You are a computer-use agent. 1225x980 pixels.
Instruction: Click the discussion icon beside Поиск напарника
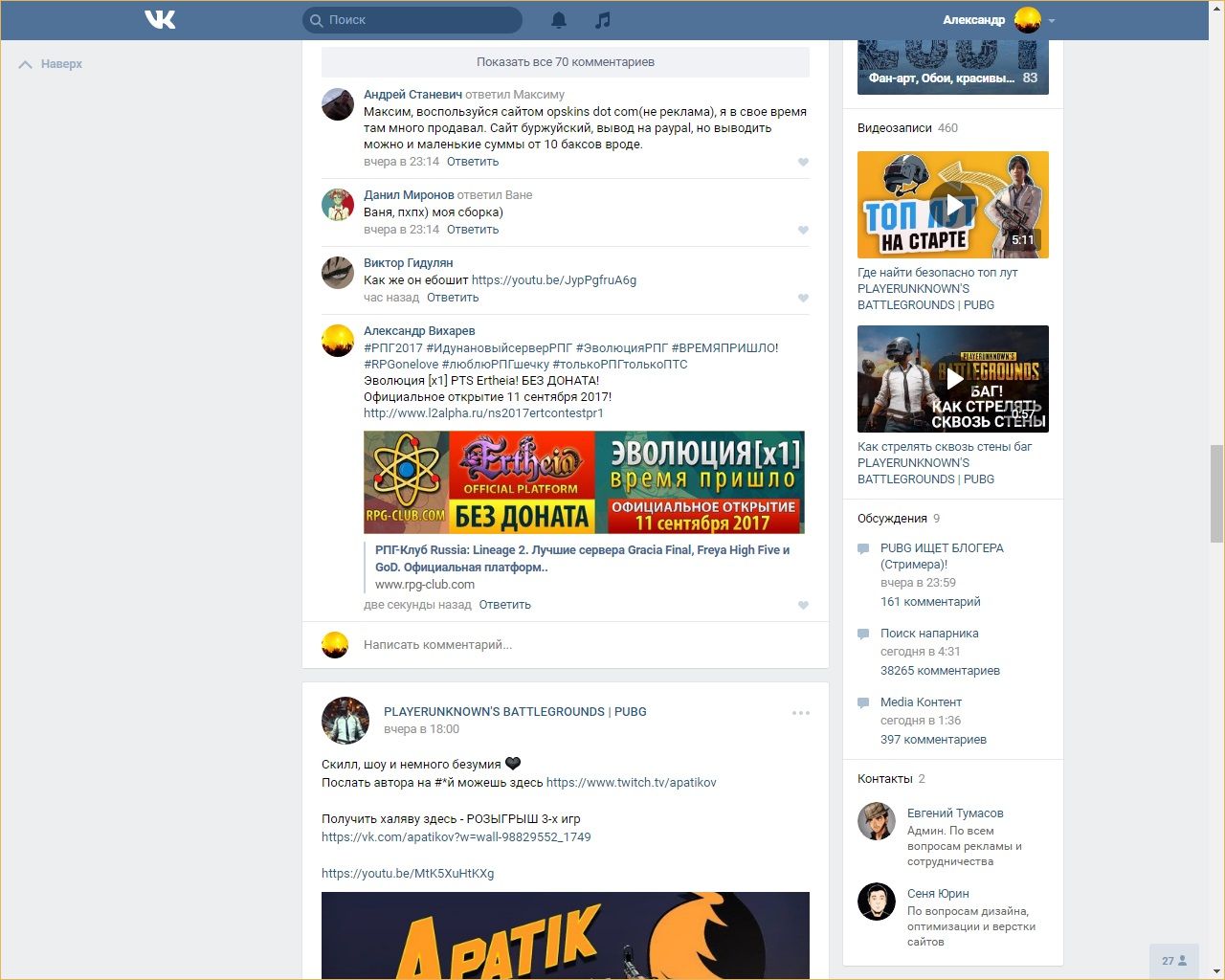click(x=863, y=634)
